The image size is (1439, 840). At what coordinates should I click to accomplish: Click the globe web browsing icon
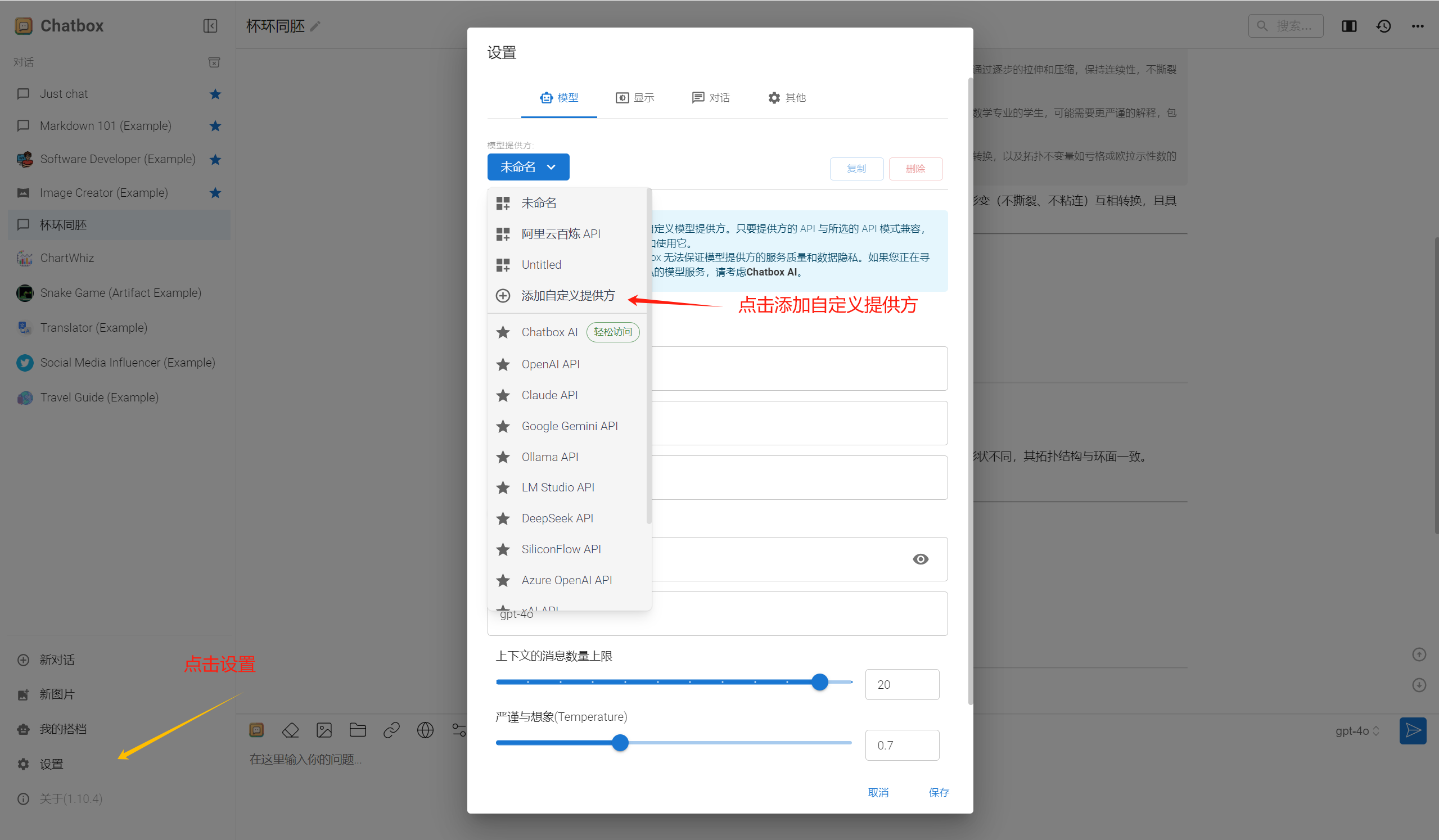(425, 730)
